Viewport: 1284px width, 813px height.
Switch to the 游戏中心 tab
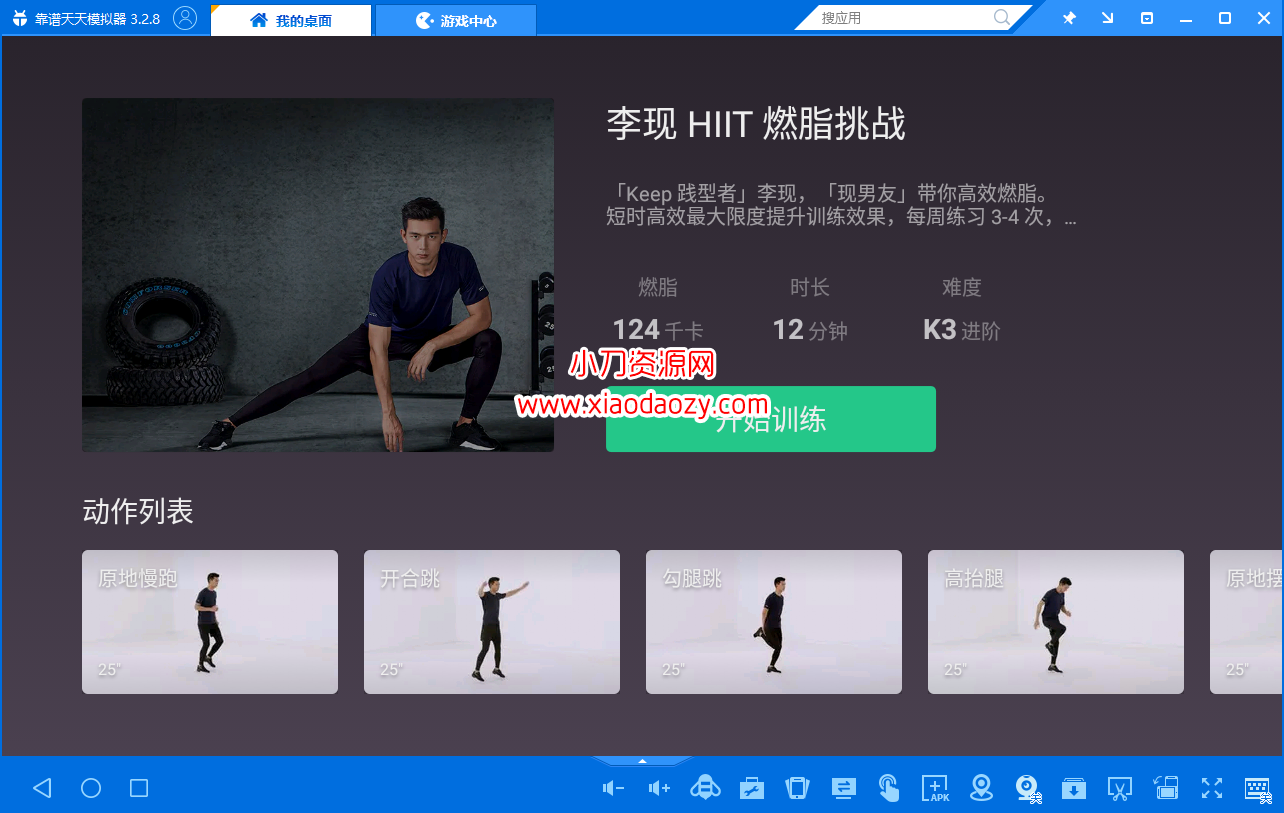[x=456, y=20]
